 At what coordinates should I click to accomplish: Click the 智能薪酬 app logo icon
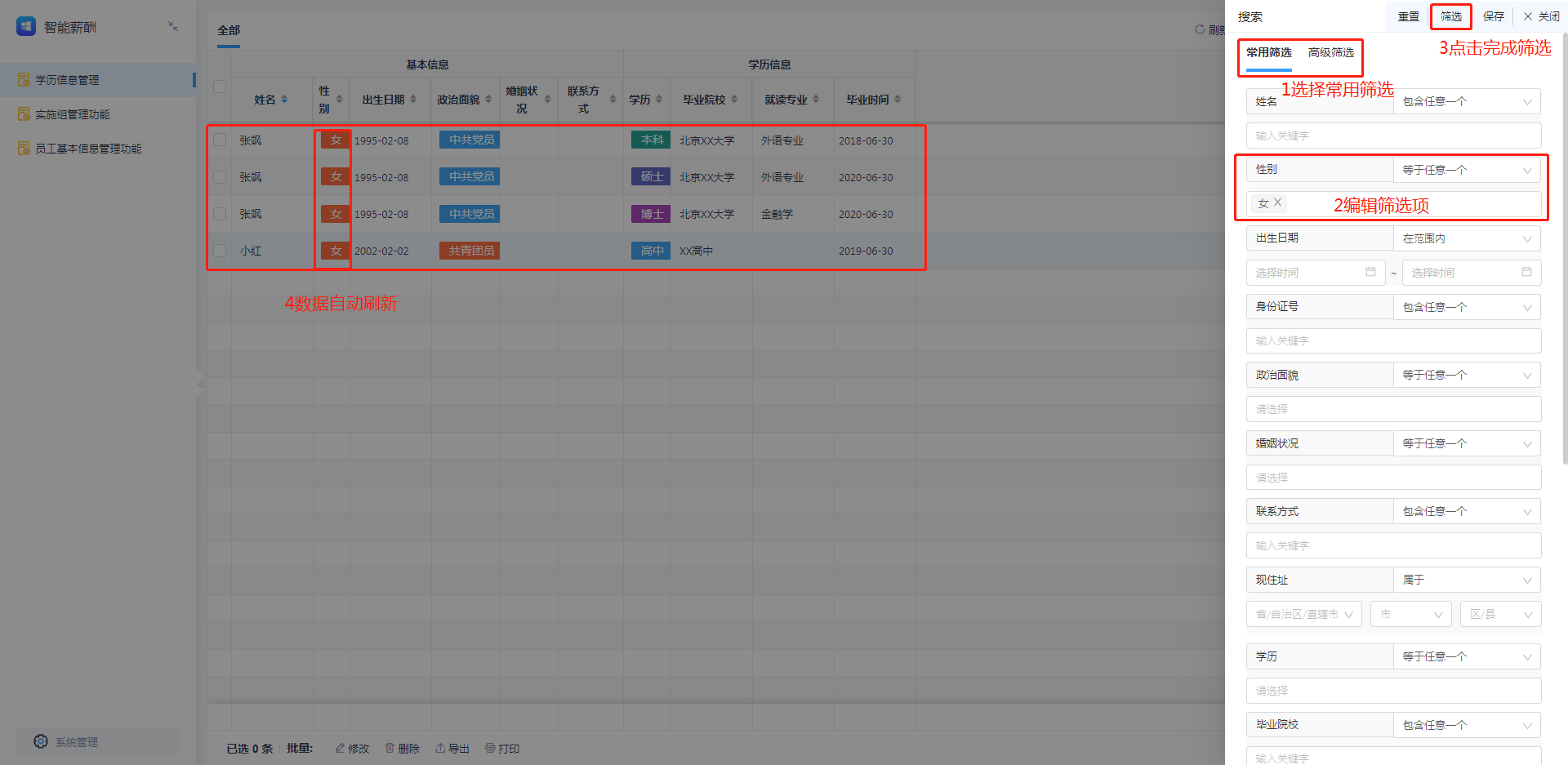(x=26, y=27)
